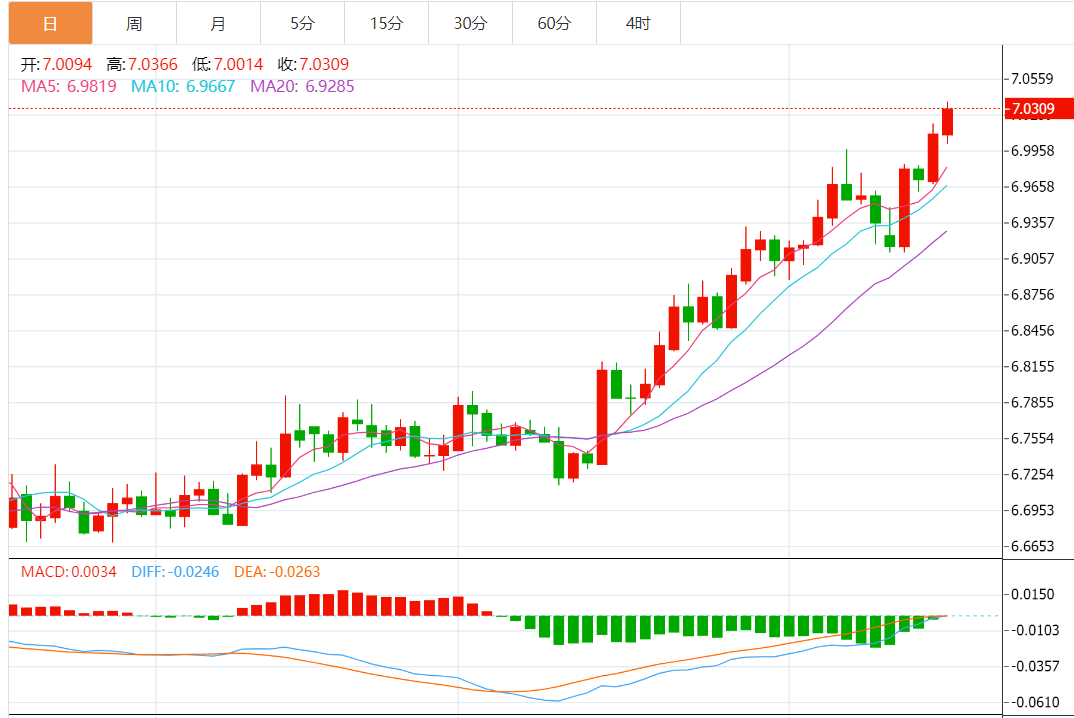This screenshot has height=718, width=1074.
Task: Select the 日 daily timeframe tab
Action: click(51, 23)
